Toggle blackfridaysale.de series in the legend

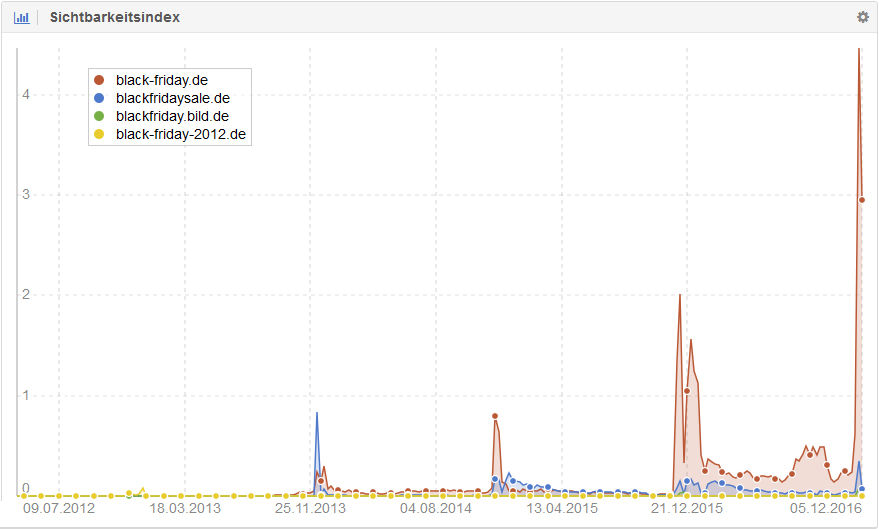173,98
